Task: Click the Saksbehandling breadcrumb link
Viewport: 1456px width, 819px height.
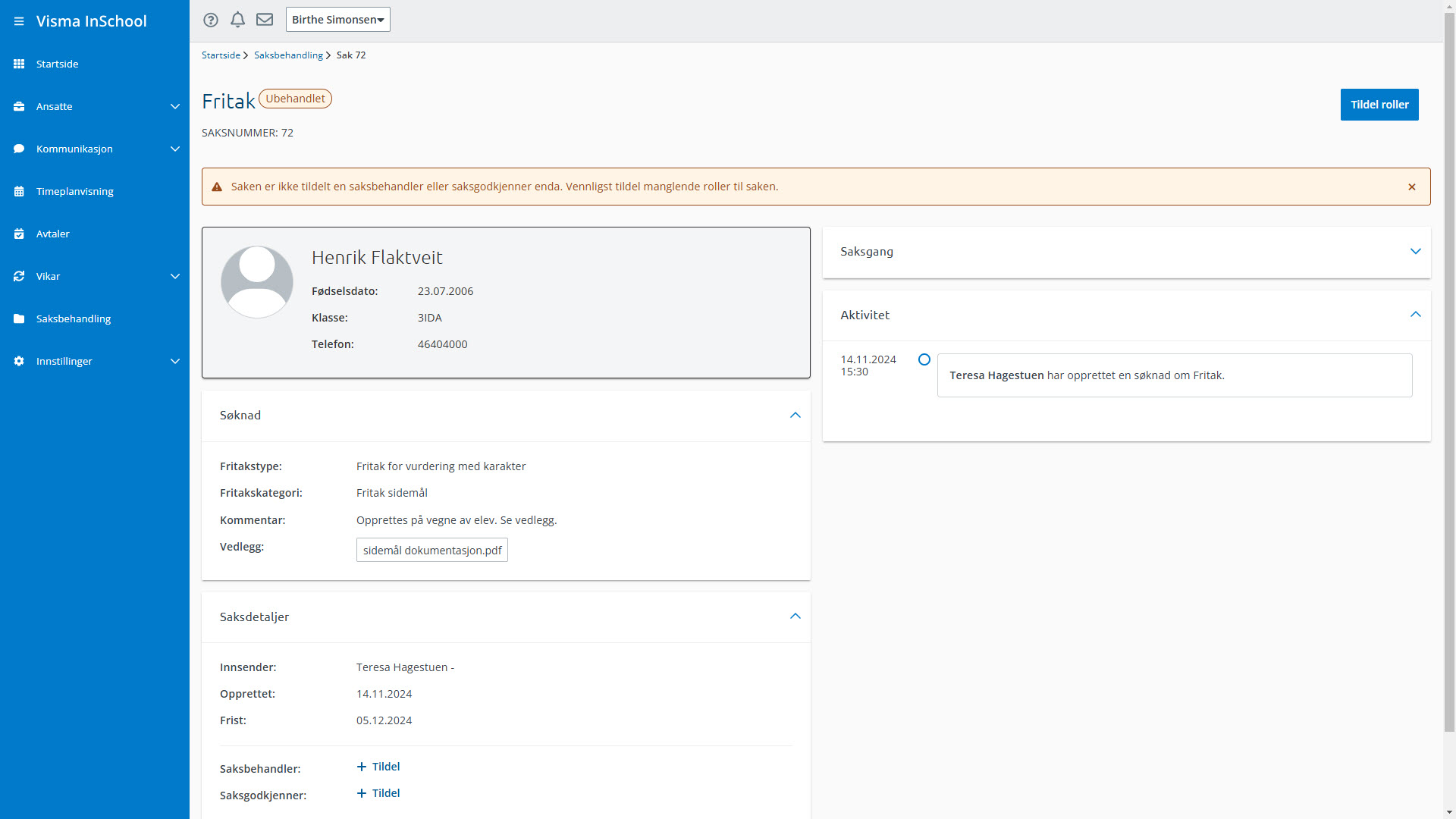Action: [x=288, y=55]
